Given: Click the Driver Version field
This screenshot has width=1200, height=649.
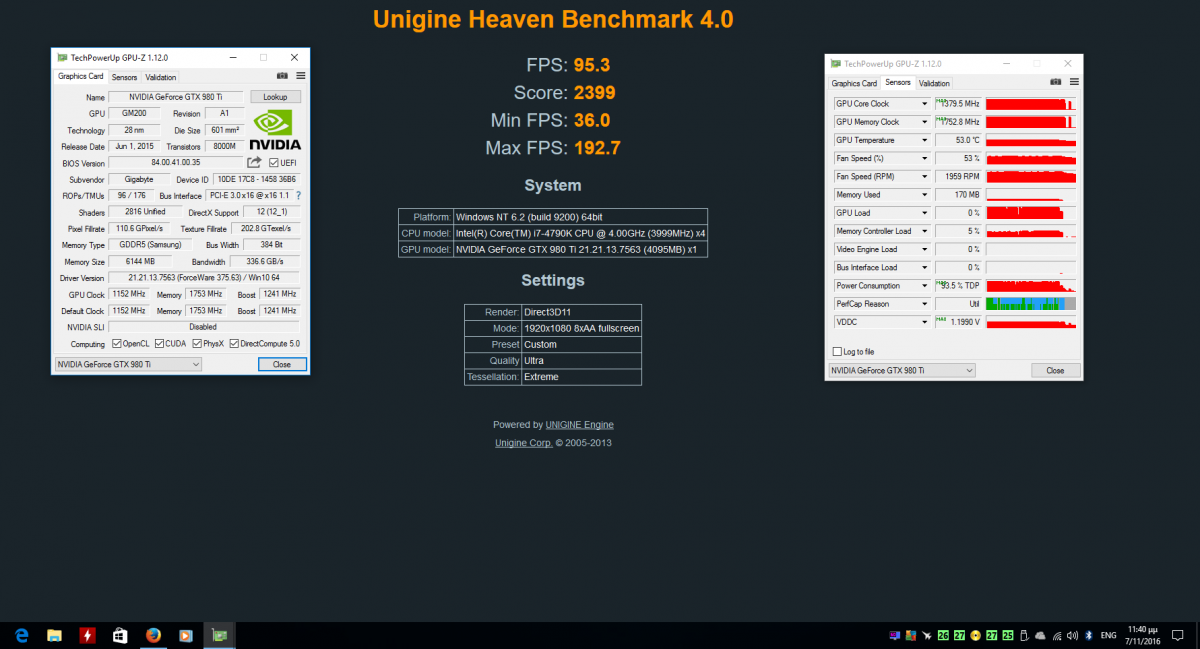Looking at the screenshot, I should pyautogui.click(x=203, y=277).
